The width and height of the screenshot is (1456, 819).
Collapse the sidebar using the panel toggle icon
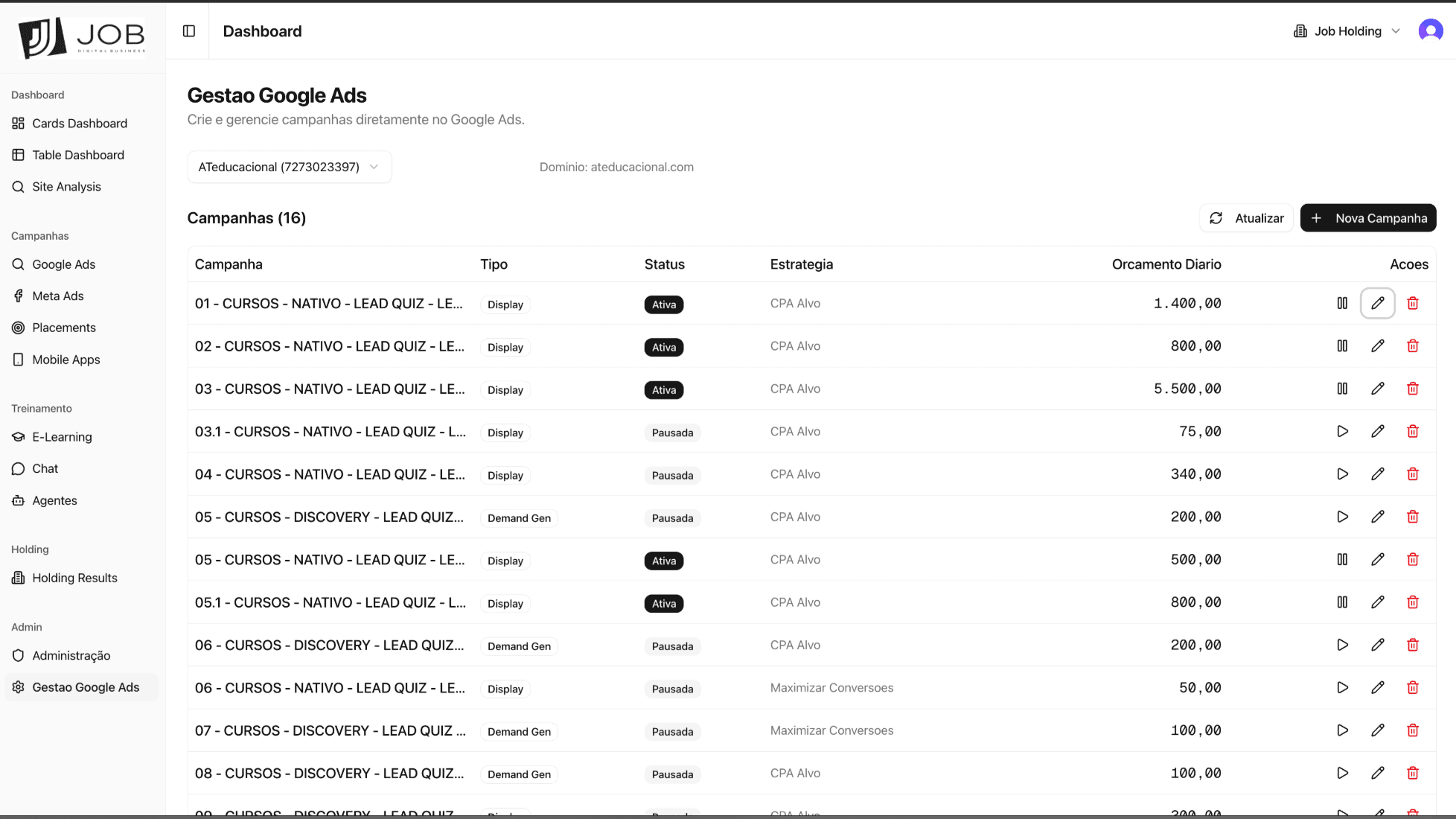pyautogui.click(x=188, y=31)
